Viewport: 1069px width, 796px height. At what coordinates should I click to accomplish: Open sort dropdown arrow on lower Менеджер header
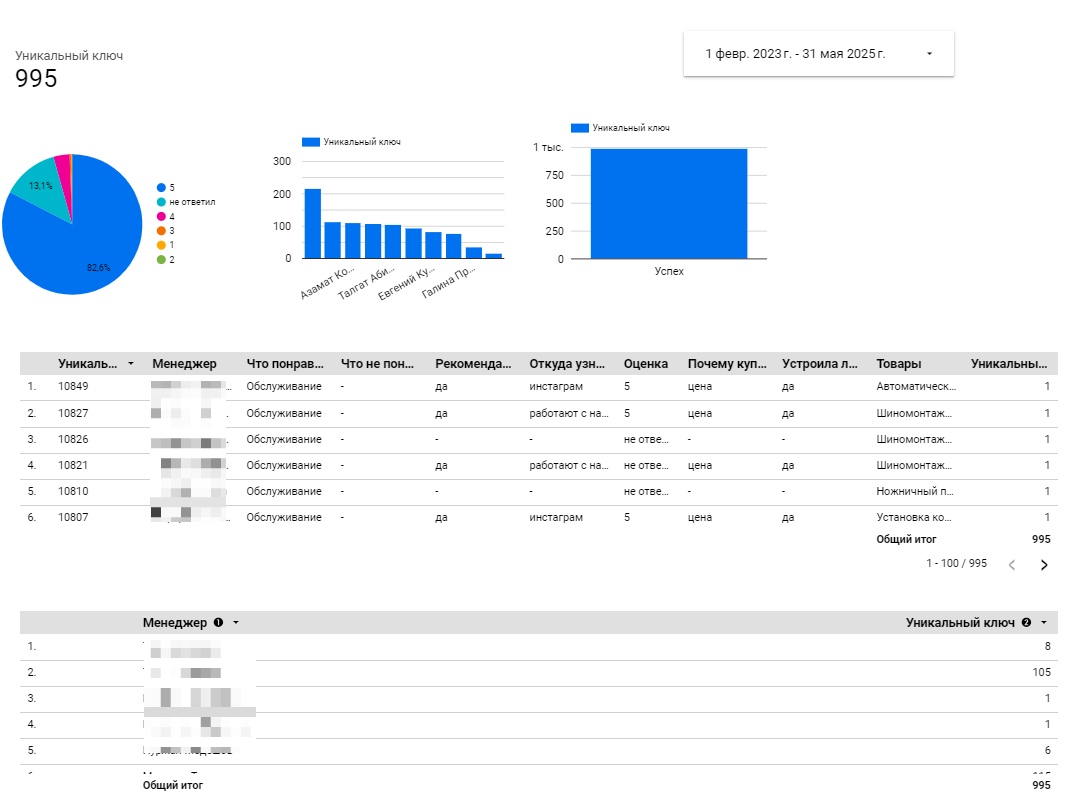(236, 623)
